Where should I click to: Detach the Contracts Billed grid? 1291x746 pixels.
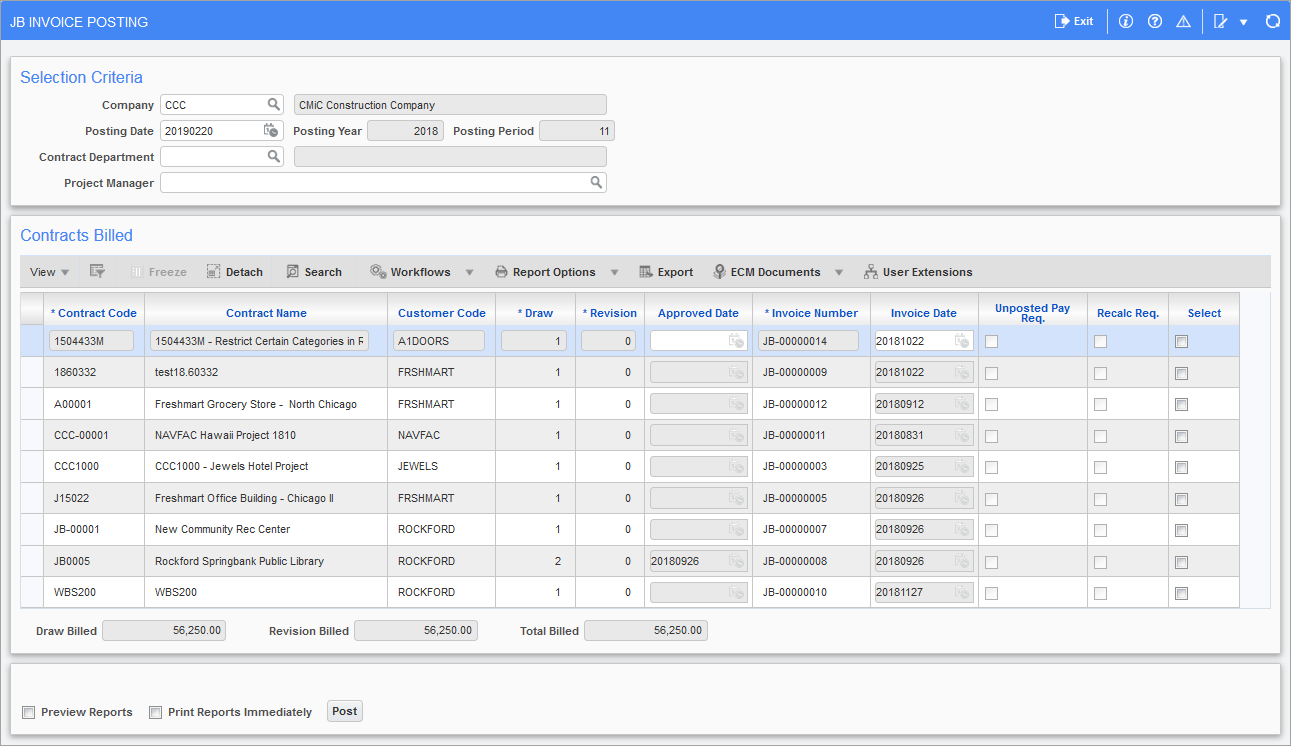click(234, 271)
